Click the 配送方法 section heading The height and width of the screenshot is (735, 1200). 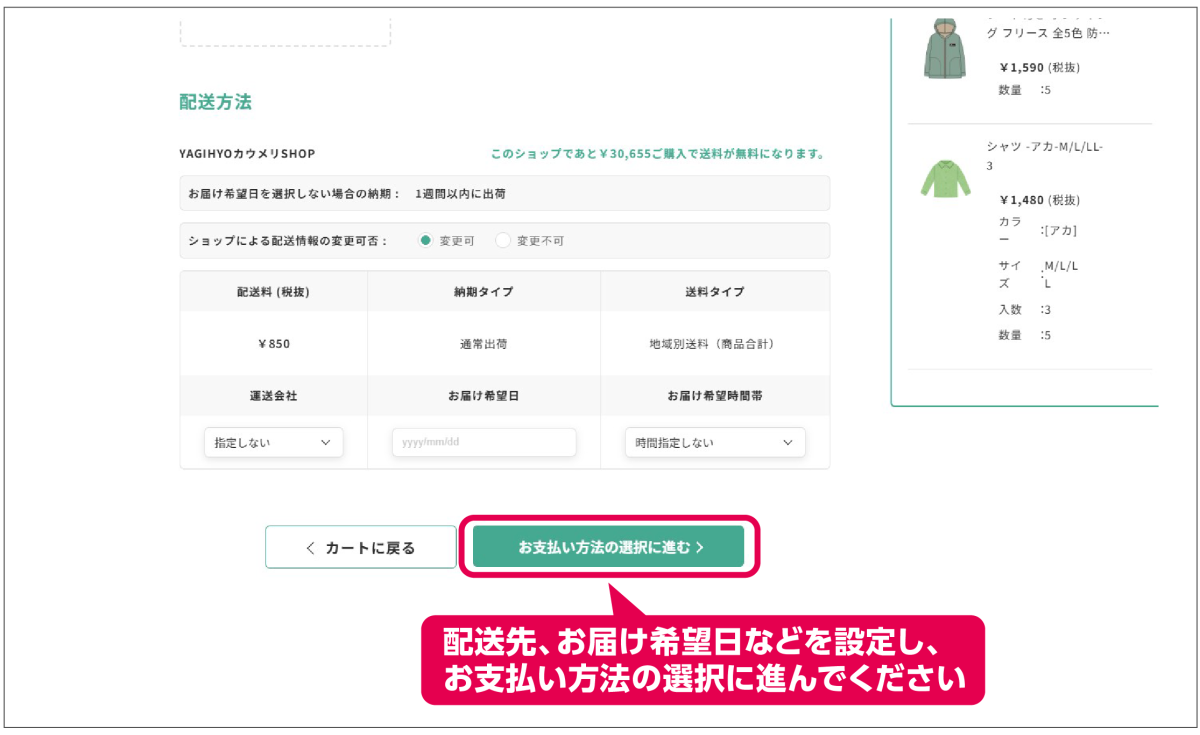[x=215, y=102]
